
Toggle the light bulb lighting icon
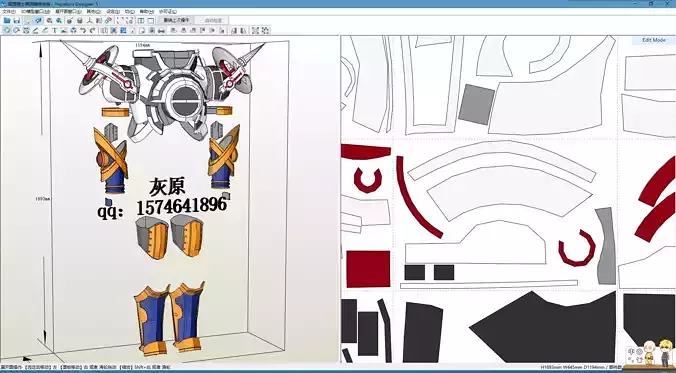(28, 20)
